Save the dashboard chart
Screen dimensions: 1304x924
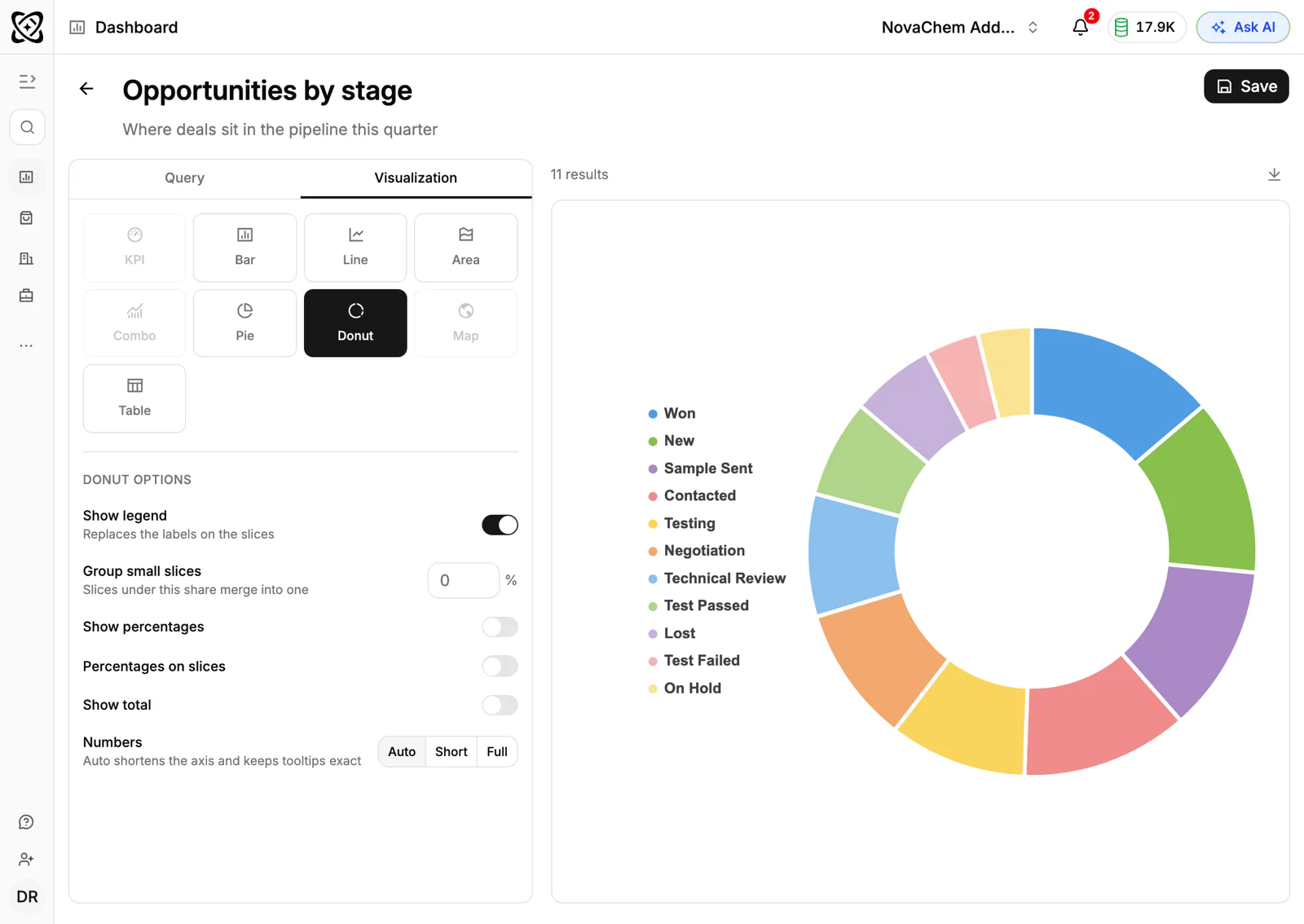coord(1246,86)
